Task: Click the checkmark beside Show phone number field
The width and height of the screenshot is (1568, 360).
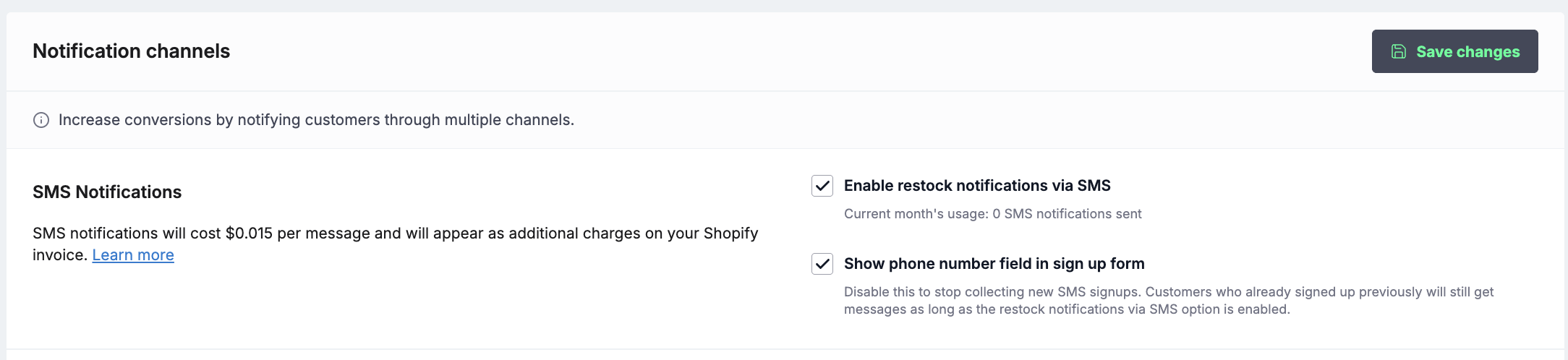Action: 822,264
